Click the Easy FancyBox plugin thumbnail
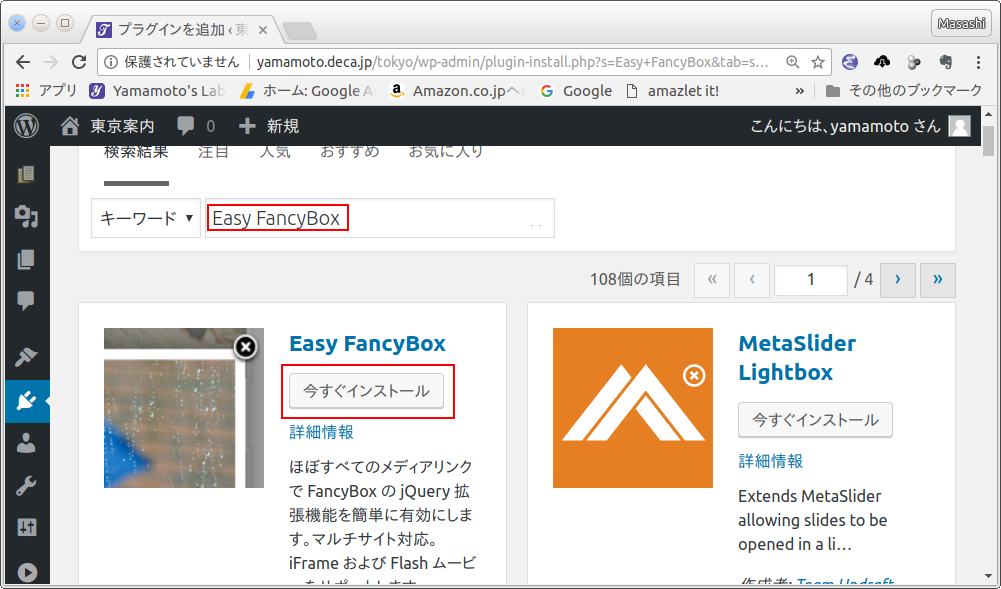The width and height of the screenshot is (1001, 589). [184, 408]
